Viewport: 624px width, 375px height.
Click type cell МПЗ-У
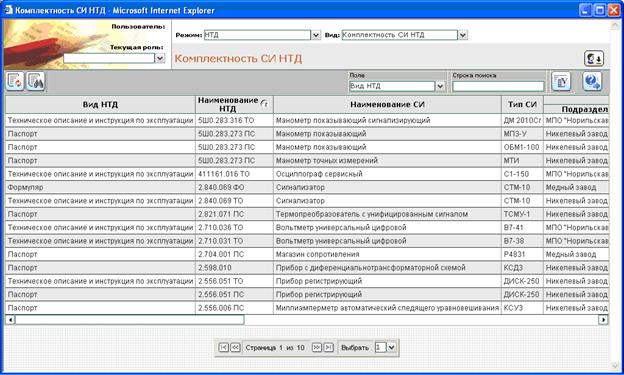click(522, 134)
